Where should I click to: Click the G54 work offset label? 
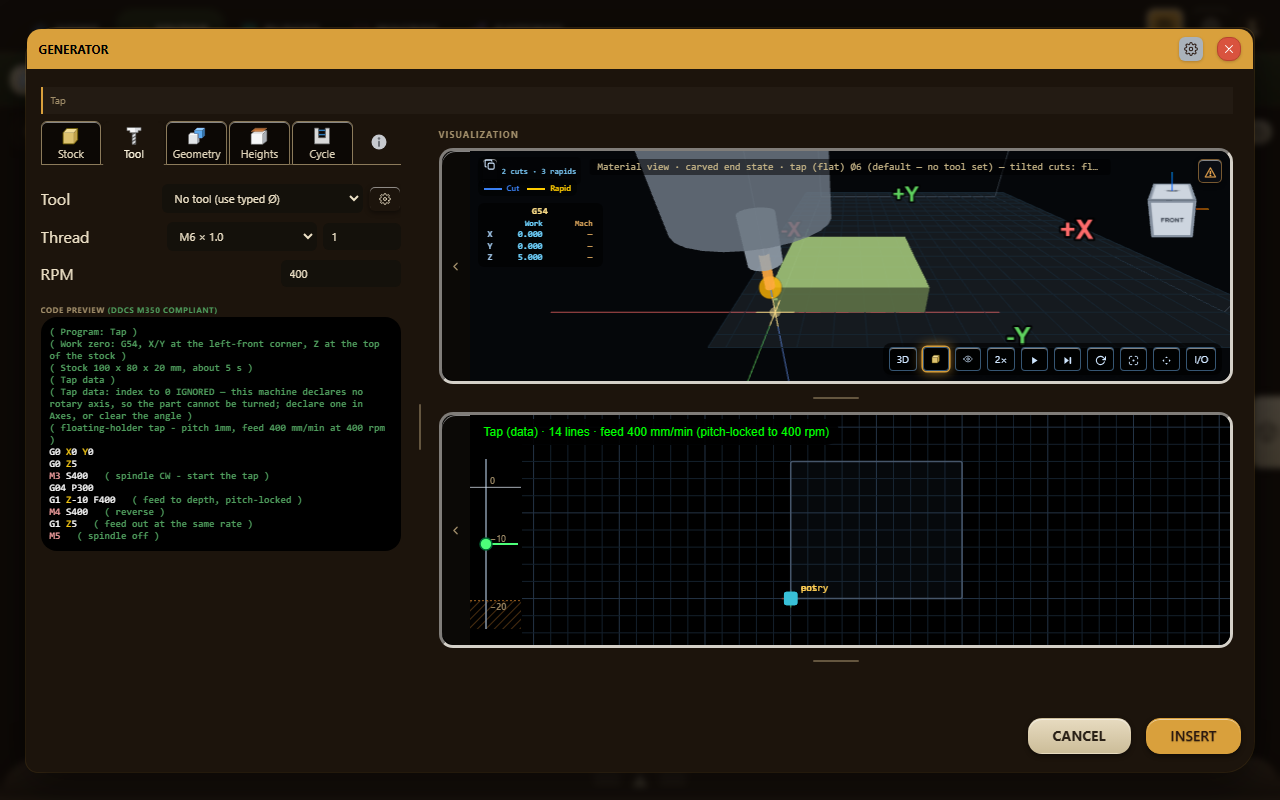(540, 211)
